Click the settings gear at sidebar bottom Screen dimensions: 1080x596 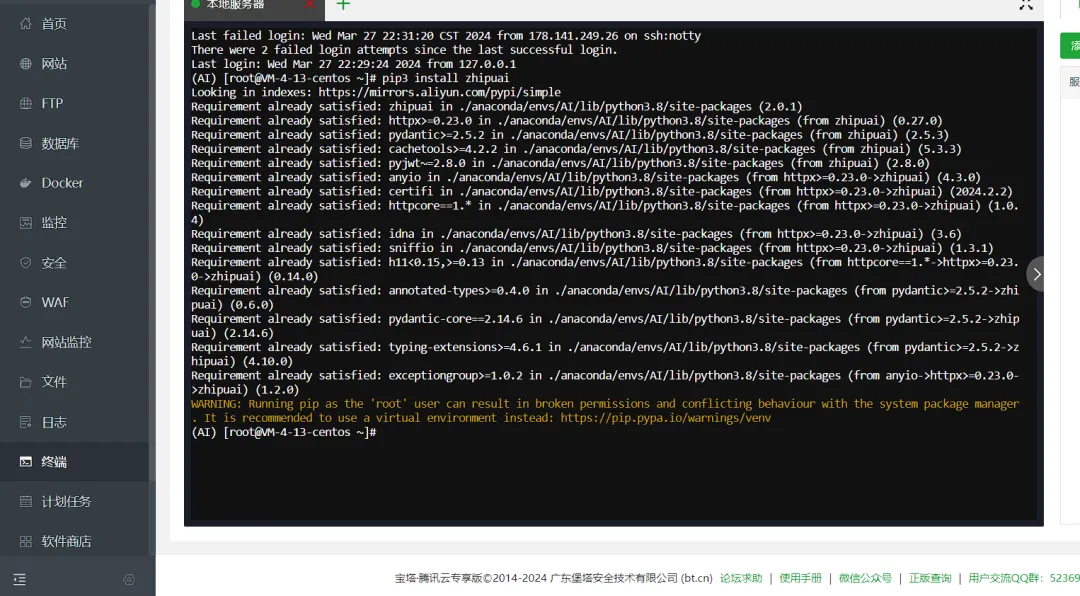click(129, 579)
